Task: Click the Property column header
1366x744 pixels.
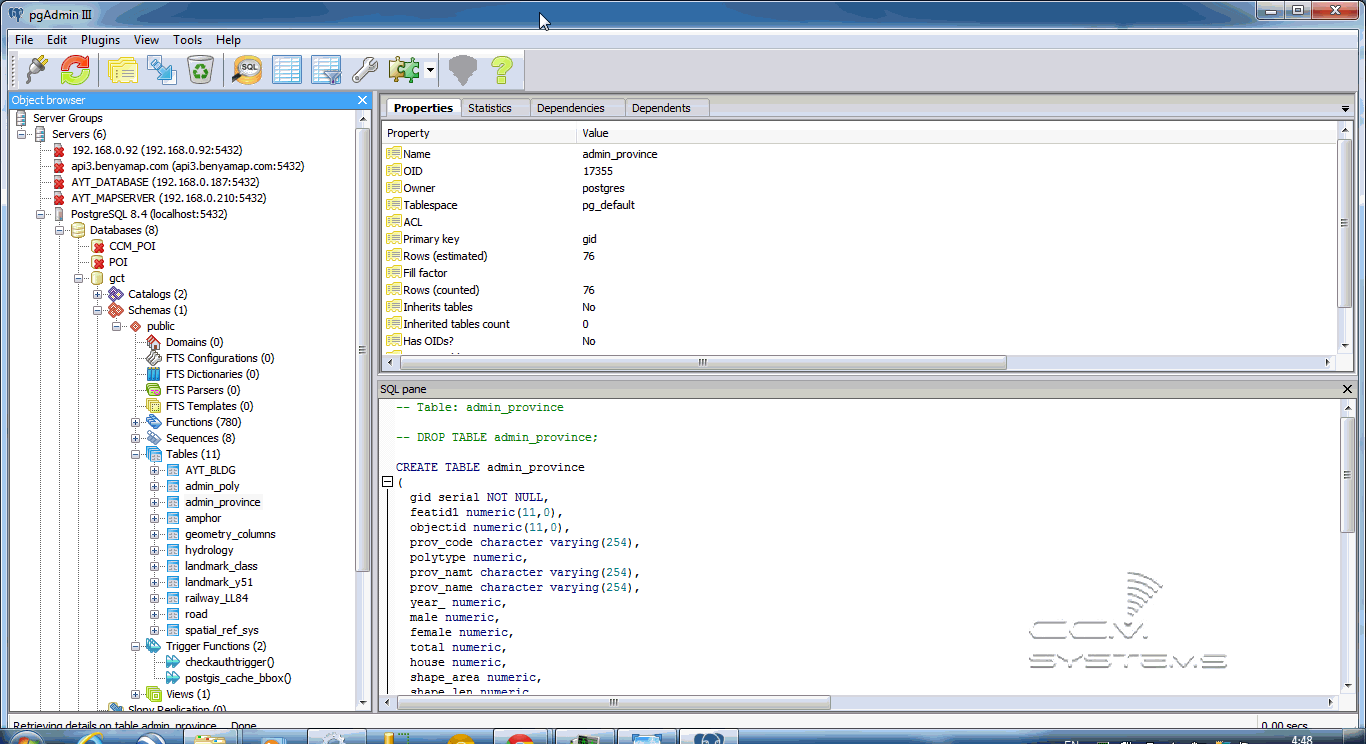Action: [x=480, y=133]
